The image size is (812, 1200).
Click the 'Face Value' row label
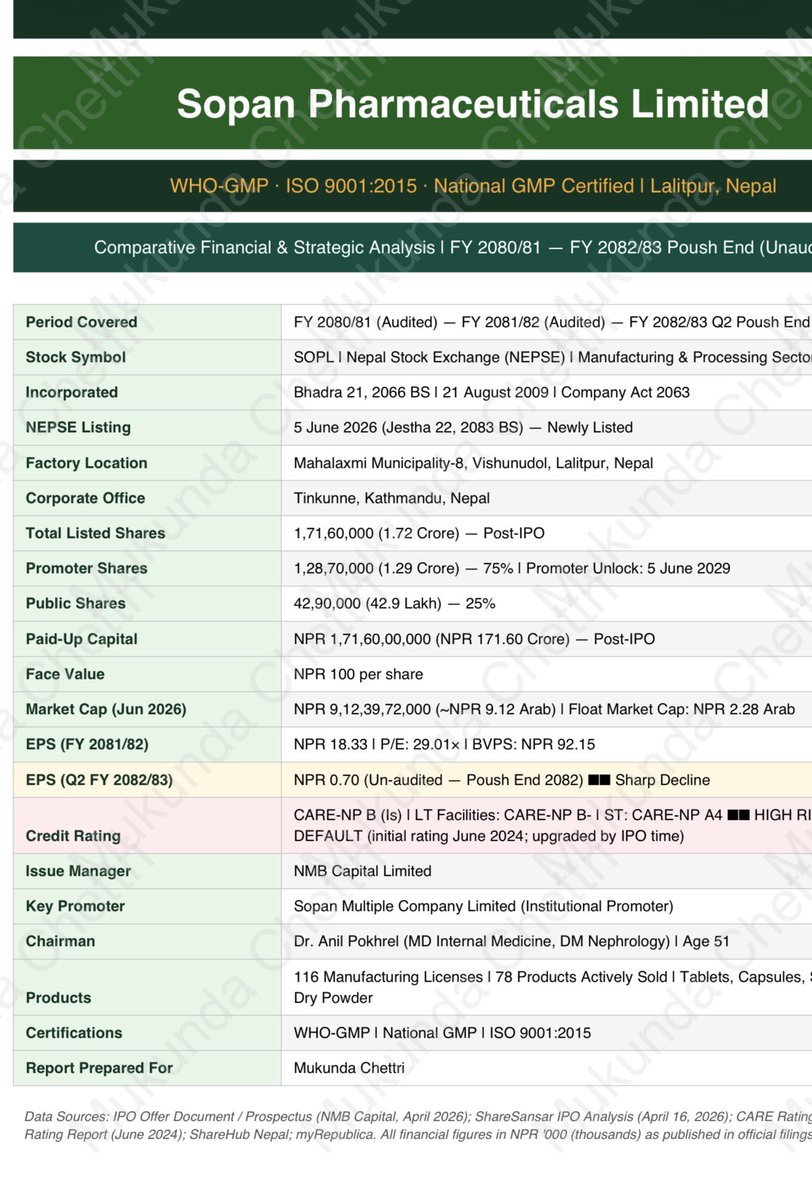(x=65, y=674)
